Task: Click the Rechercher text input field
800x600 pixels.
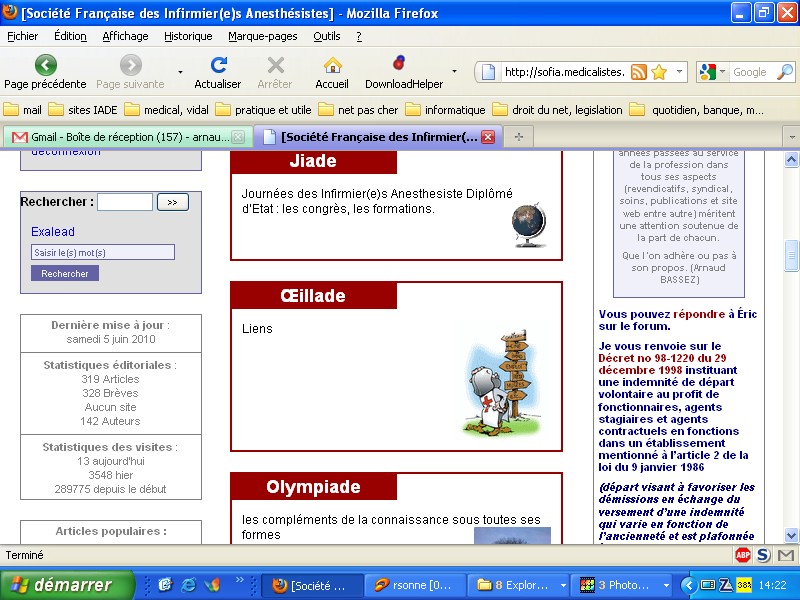Action: click(x=125, y=202)
